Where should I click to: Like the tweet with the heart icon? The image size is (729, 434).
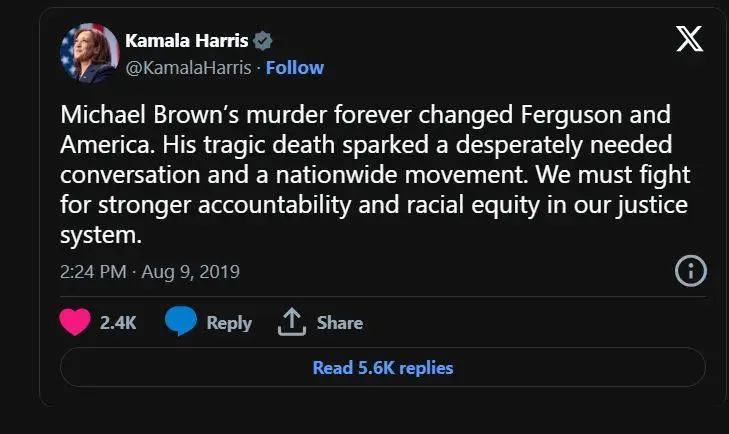point(75,322)
